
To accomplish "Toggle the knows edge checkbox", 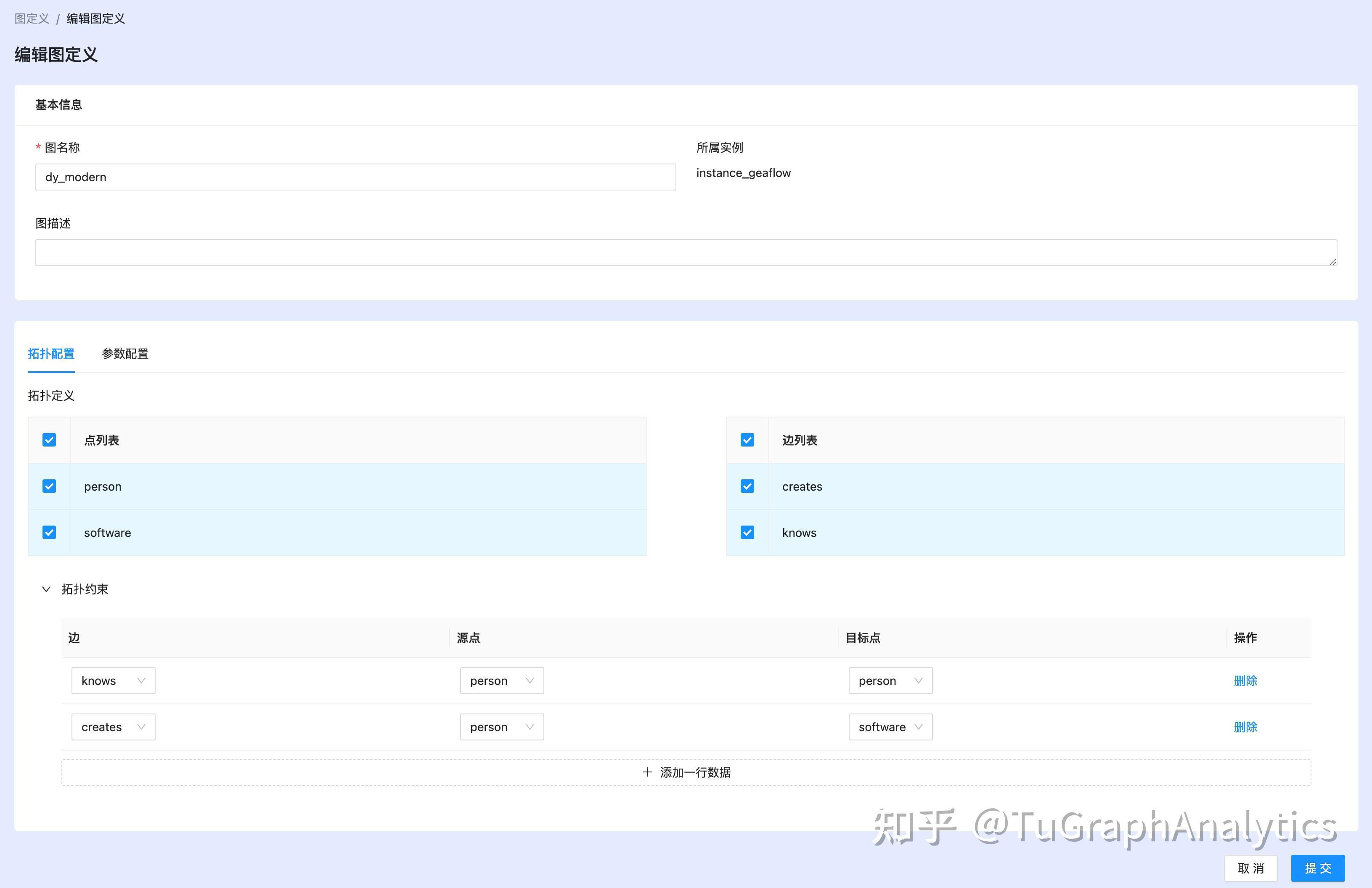I will (x=747, y=532).
